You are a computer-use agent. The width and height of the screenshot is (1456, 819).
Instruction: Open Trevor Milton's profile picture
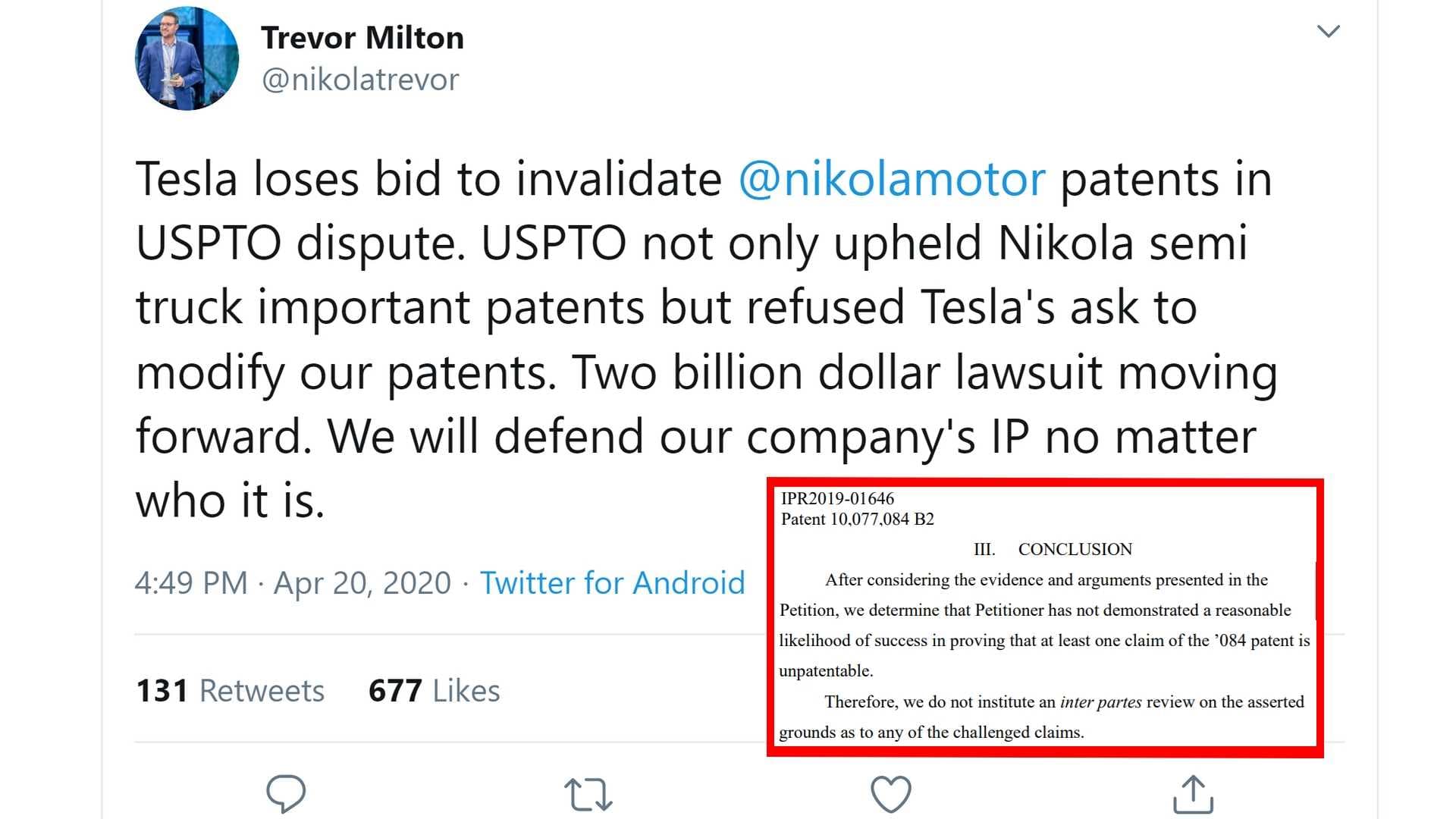[187, 58]
